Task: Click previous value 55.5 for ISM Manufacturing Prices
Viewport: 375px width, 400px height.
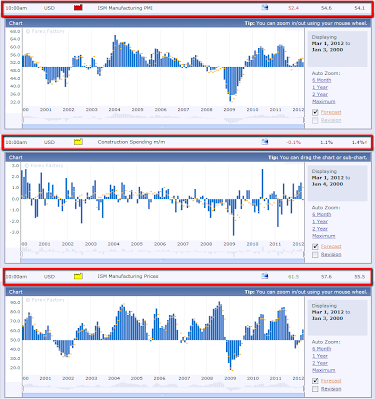Action: (359, 276)
